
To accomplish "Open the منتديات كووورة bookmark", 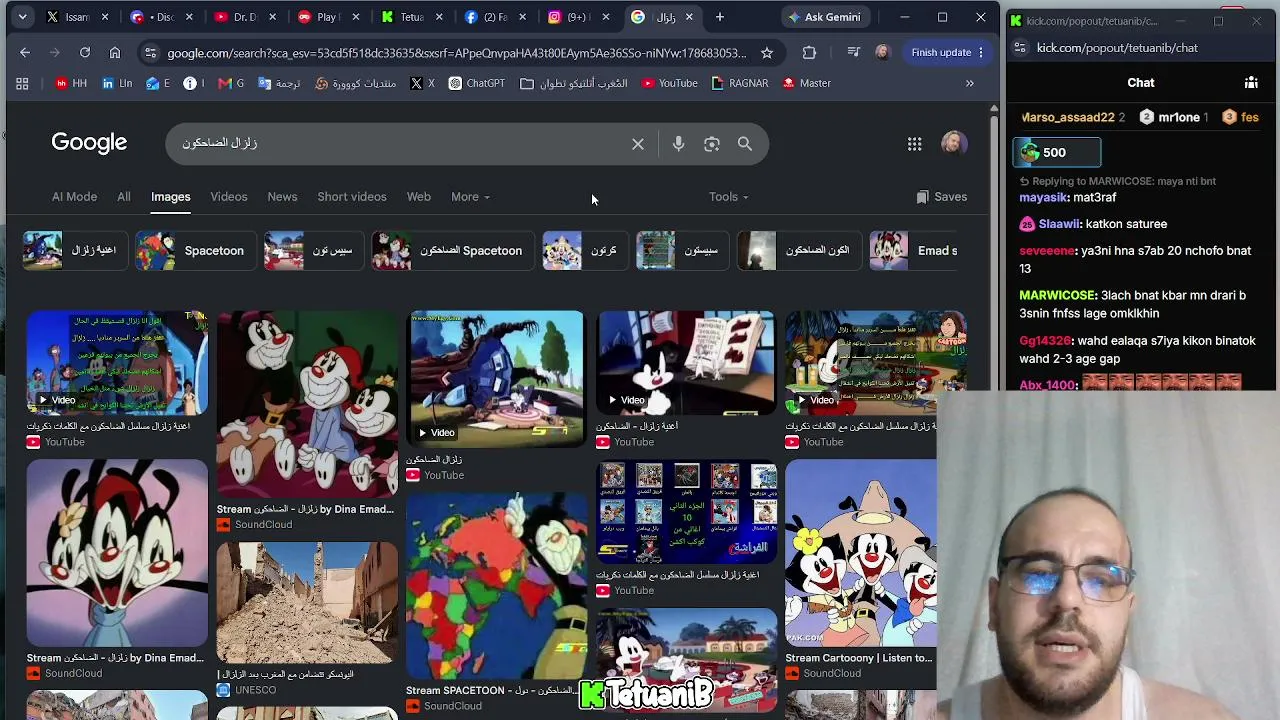I will coord(356,83).
